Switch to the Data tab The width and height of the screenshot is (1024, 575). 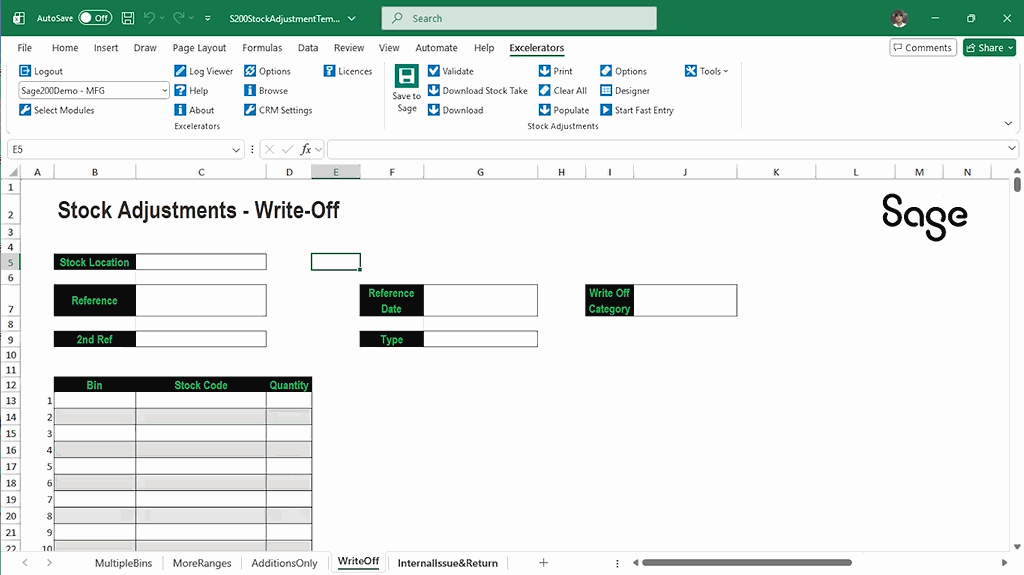(308, 48)
